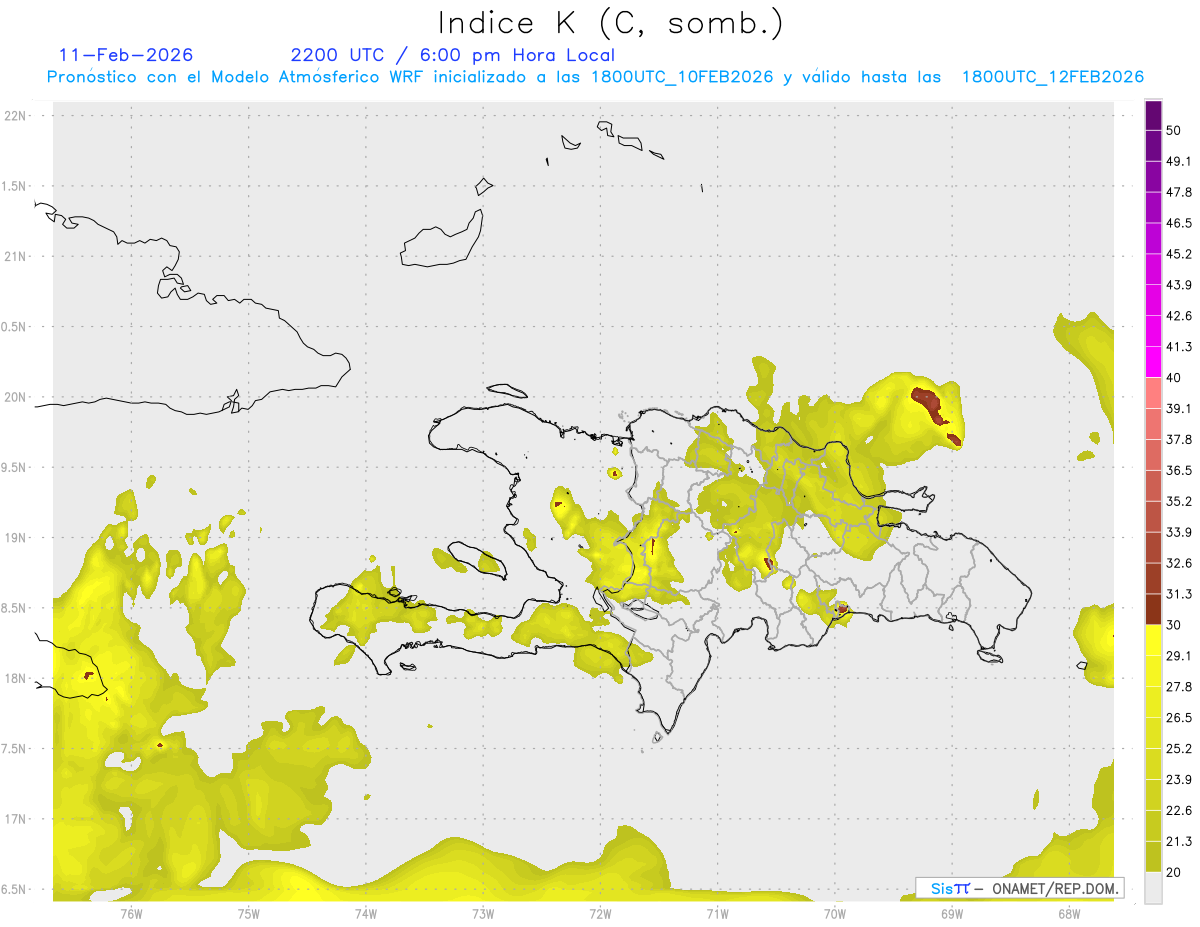The height and width of the screenshot is (927, 1200).
Task: Click the "19N" latitude label
Action: pyautogui.click(x=16, y=537)
